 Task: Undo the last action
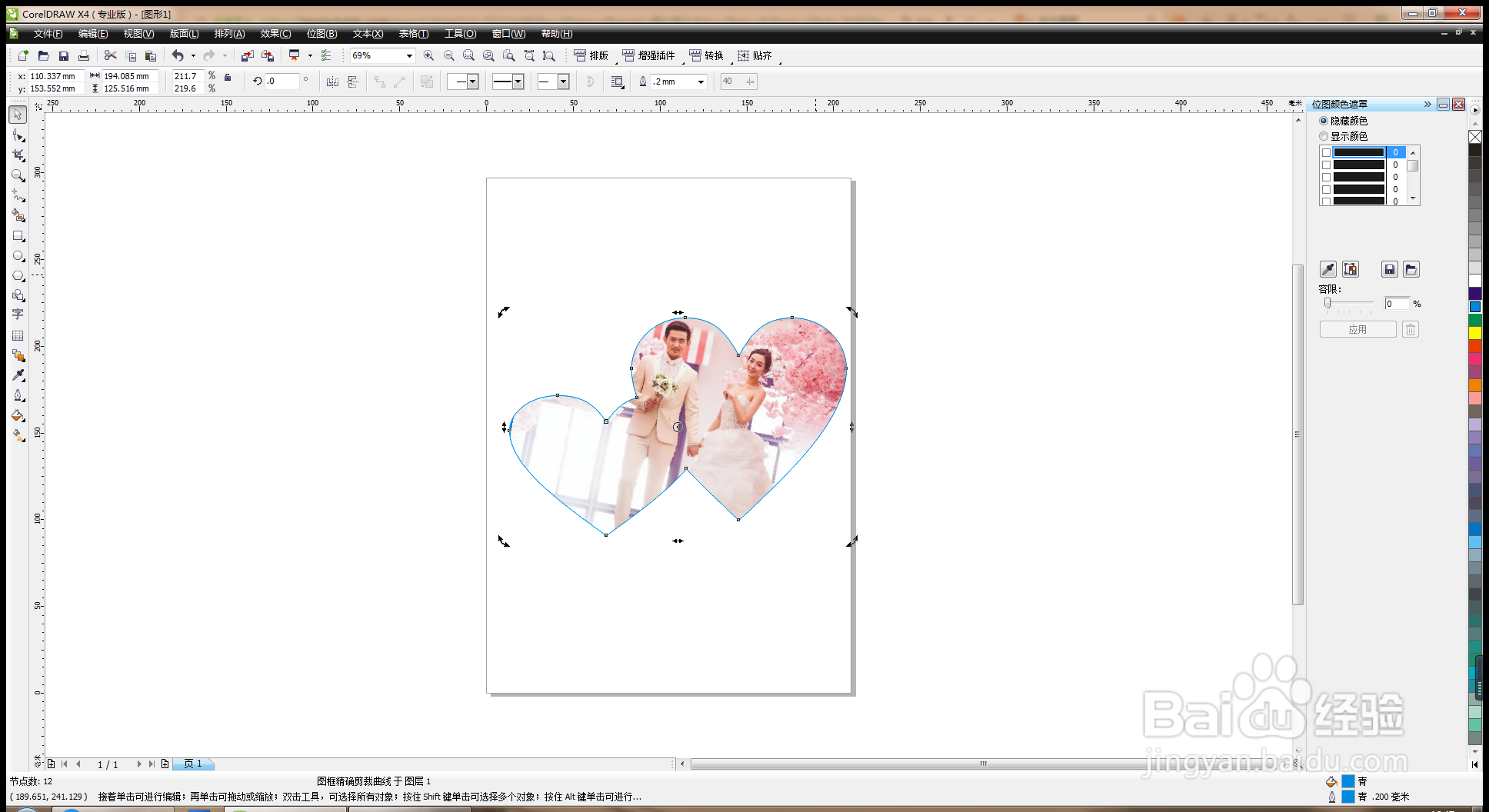point(178,55)
